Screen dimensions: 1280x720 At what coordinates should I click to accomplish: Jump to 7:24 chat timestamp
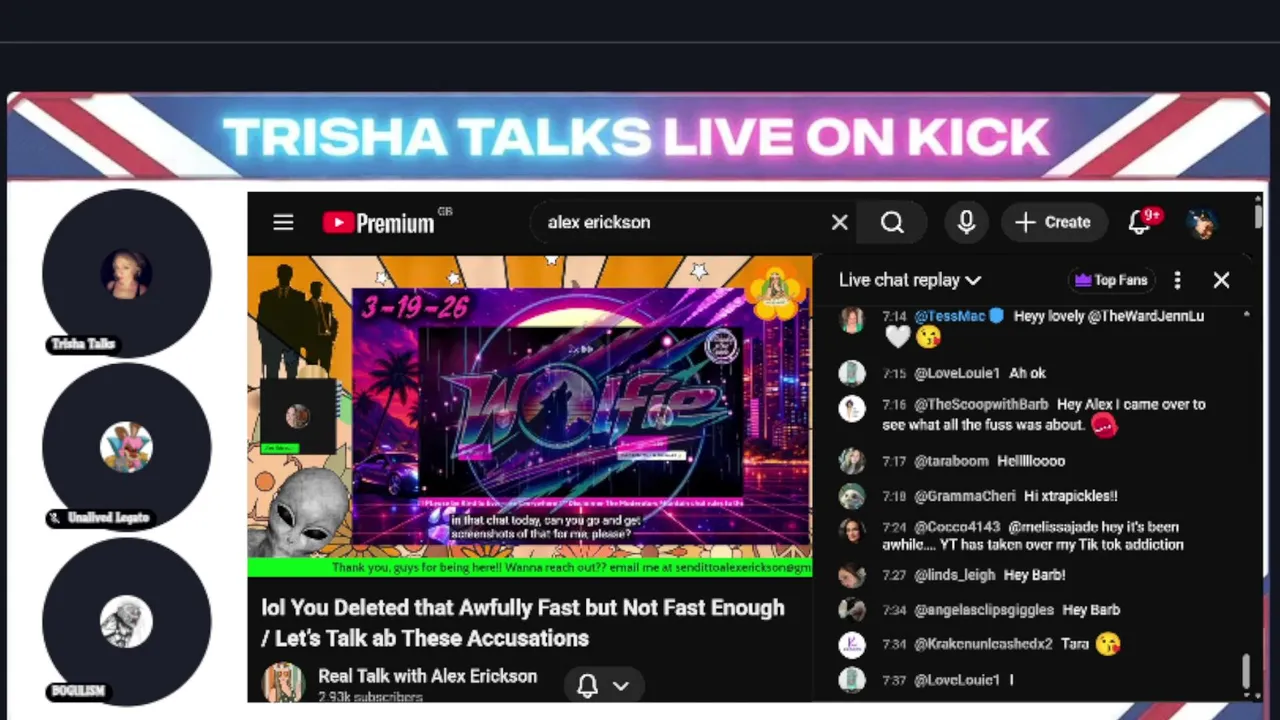pyautogui.click(x=894, y=527)
